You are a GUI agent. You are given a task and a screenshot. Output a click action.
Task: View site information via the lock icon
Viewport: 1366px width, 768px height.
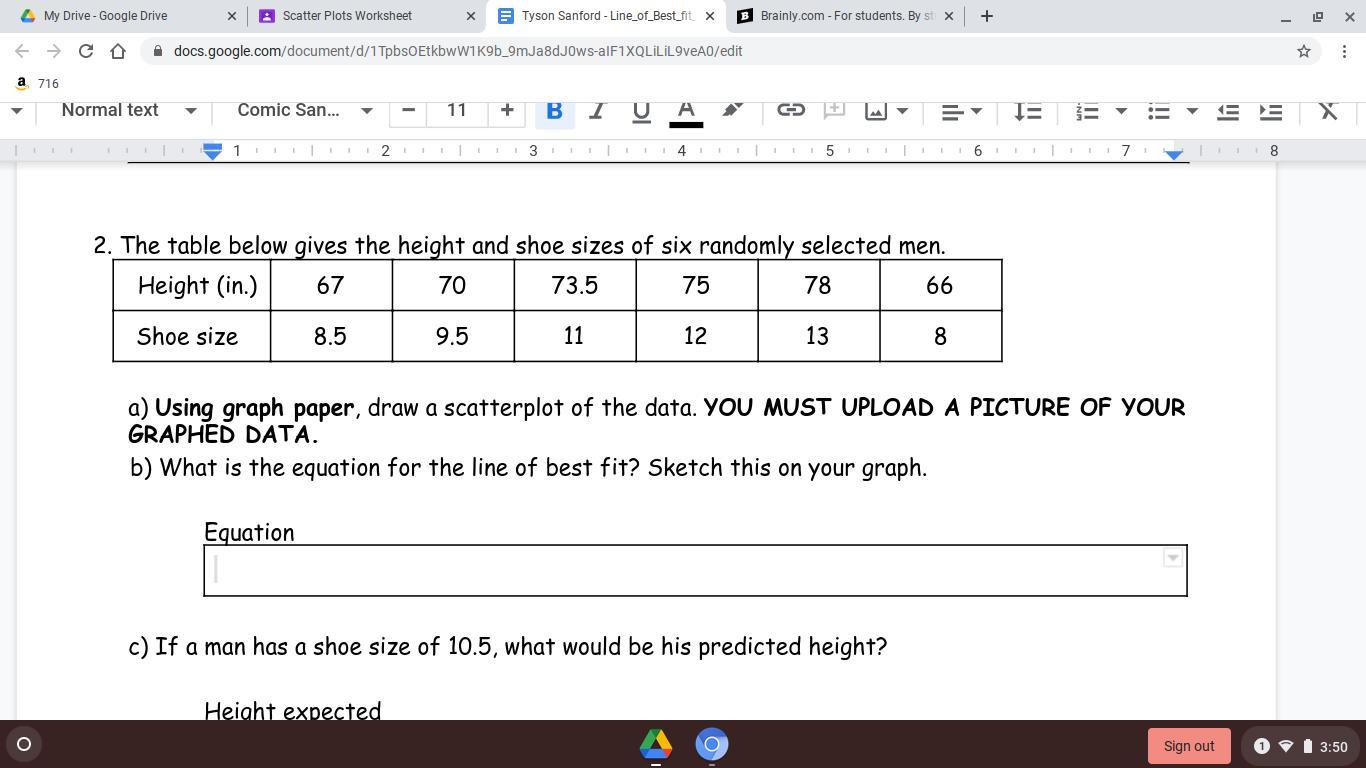pos(158,51)
